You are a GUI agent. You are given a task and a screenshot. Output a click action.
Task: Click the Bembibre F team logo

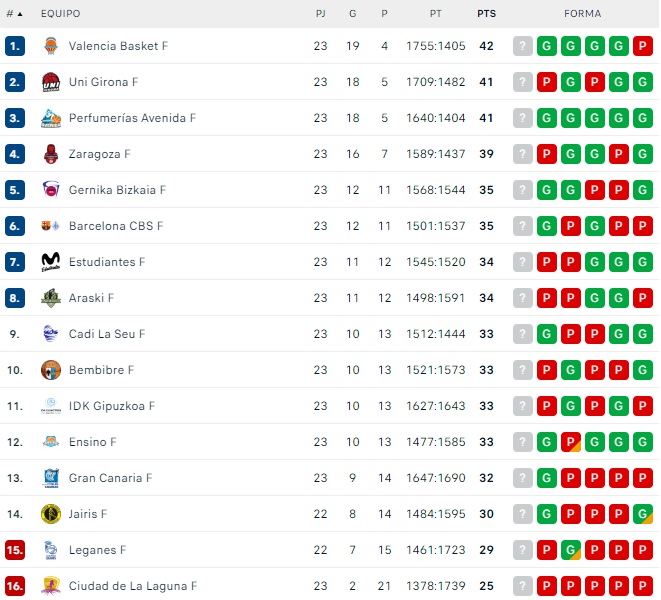[51, 370]
